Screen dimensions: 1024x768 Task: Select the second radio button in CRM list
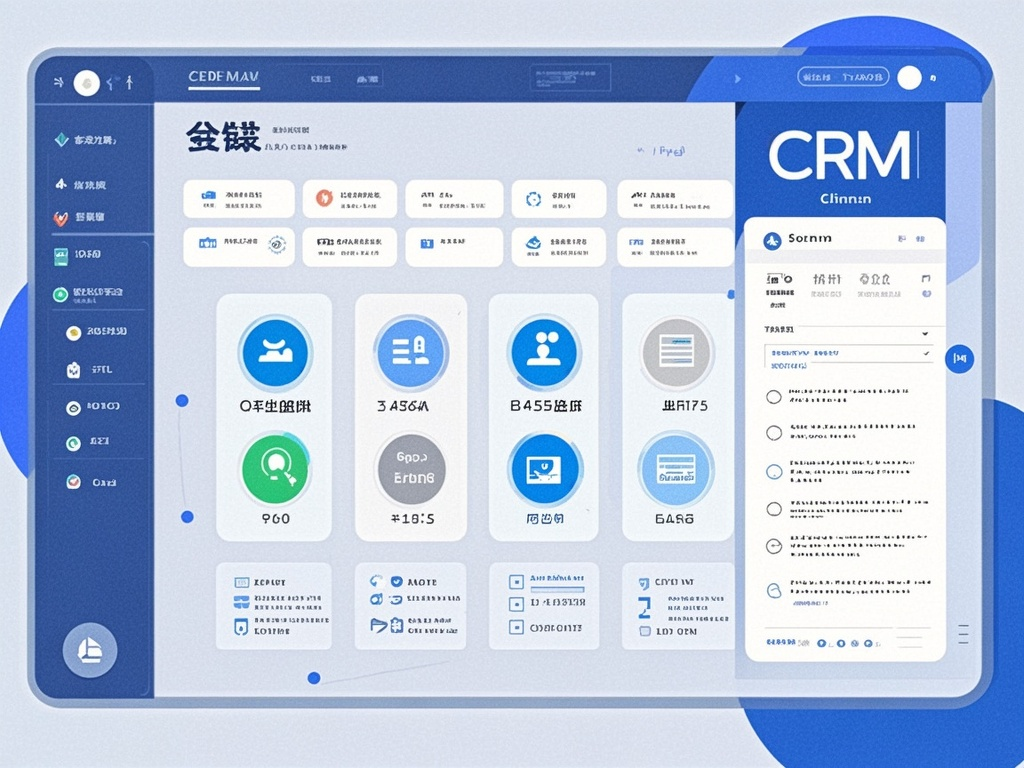point(773,433)
